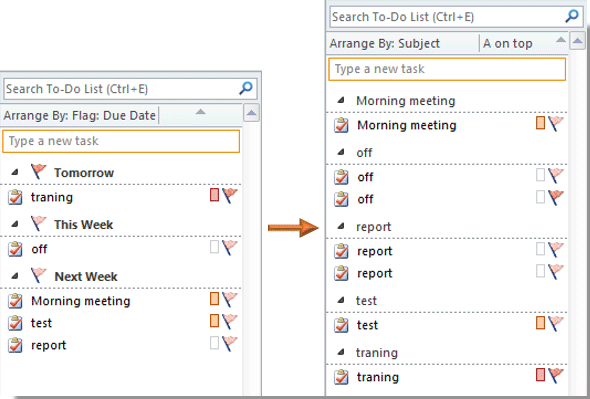Click the test task icon in Subject panel

tap(341, 325)
